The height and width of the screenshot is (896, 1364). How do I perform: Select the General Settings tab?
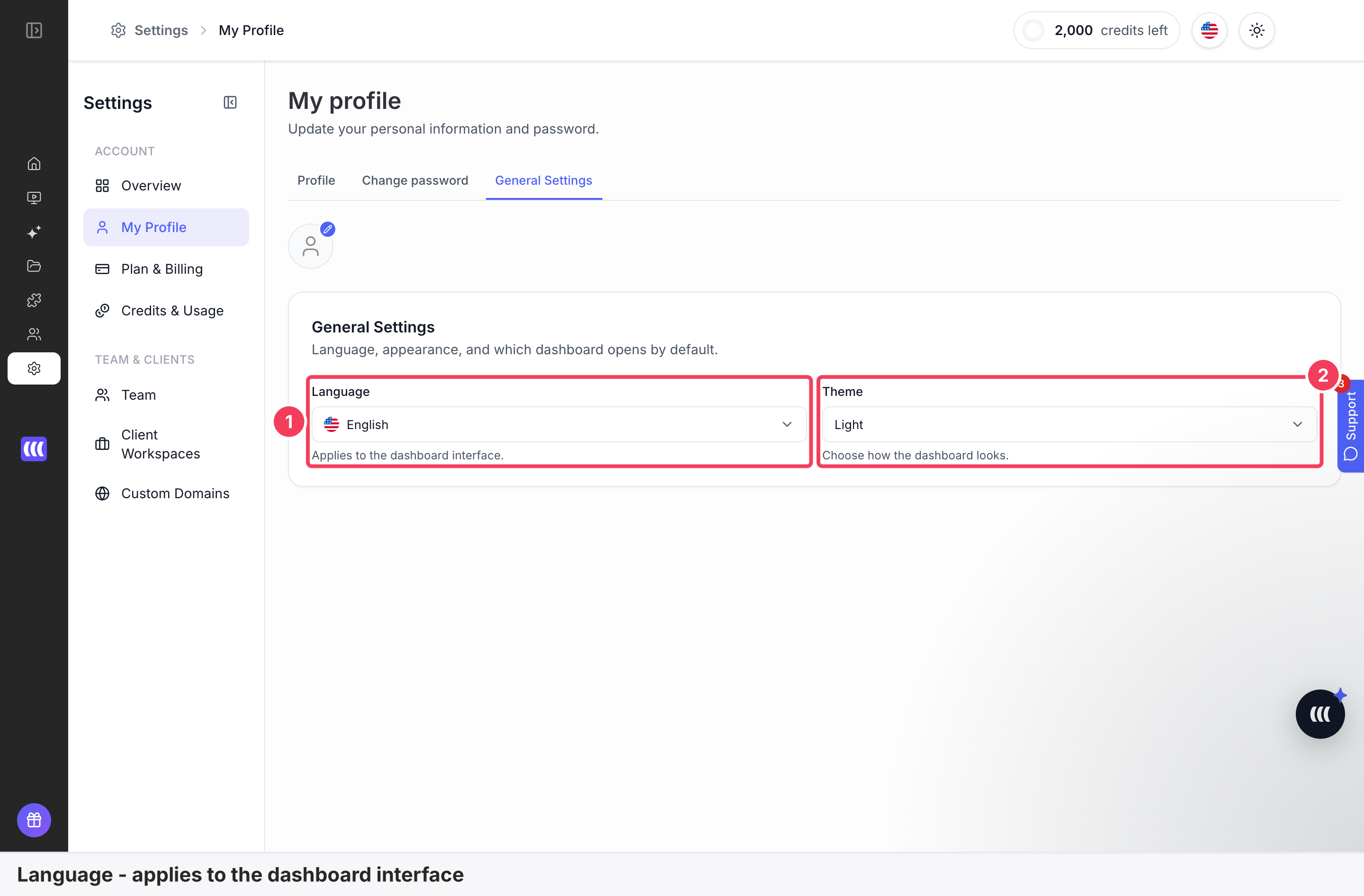click(x=543, y=180)
